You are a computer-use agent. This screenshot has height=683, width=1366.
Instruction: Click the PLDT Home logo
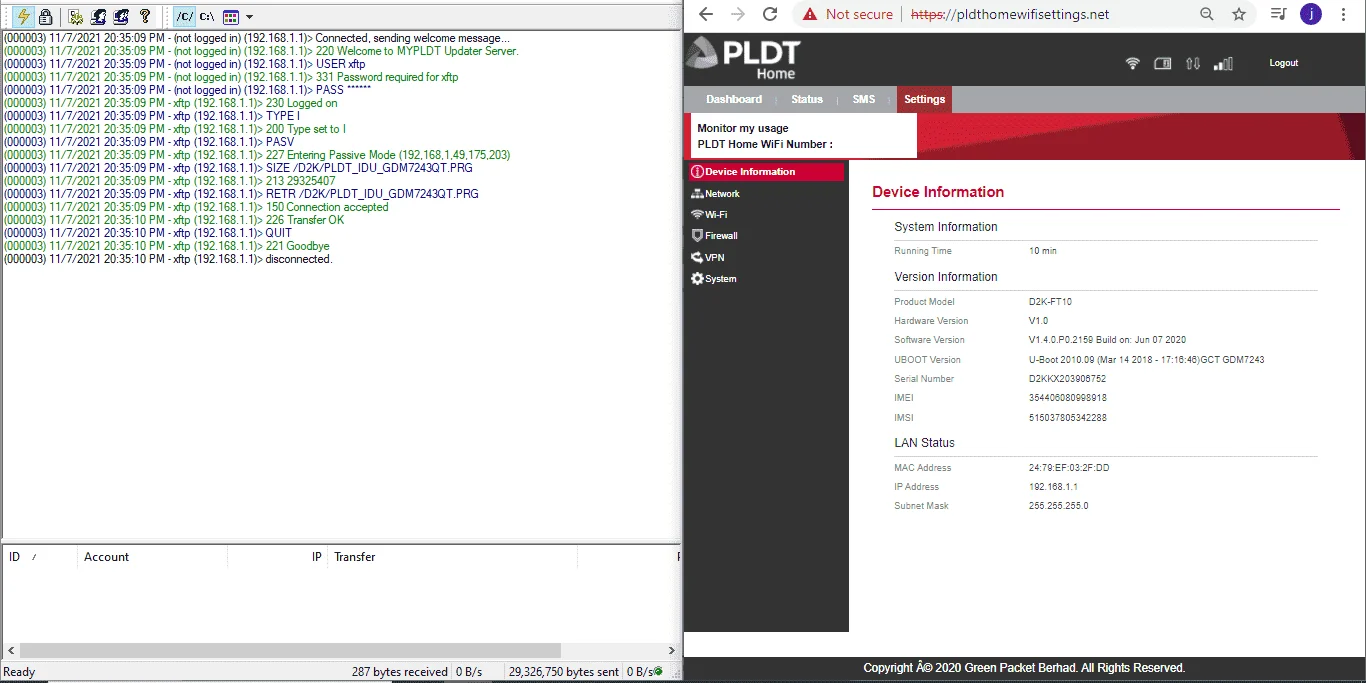743,59
